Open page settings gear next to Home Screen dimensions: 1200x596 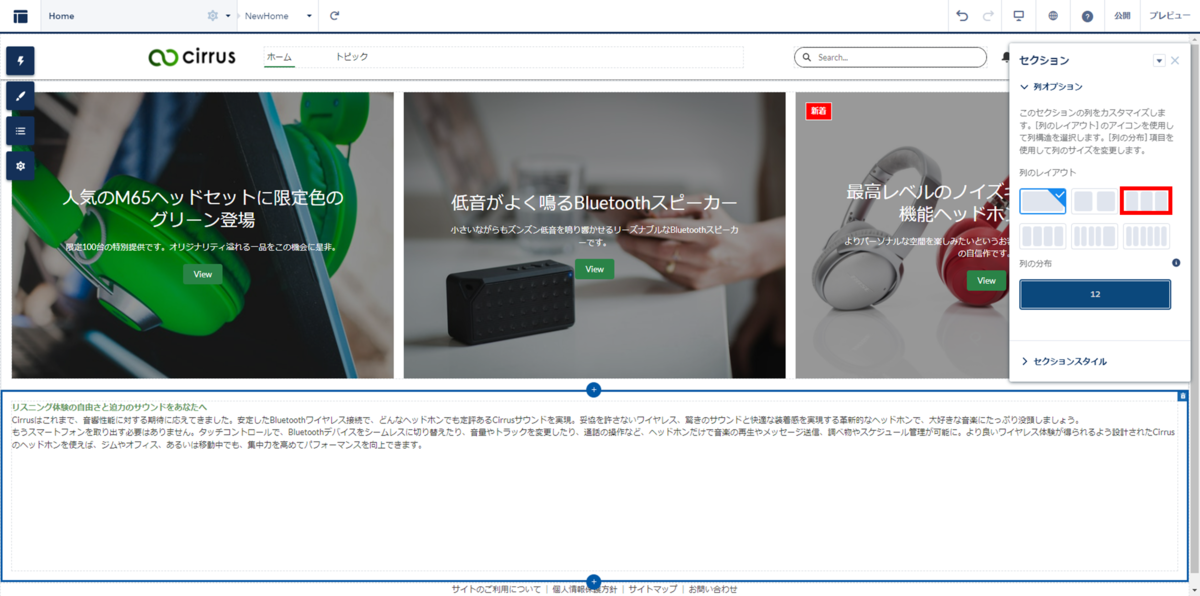[212, 16]
